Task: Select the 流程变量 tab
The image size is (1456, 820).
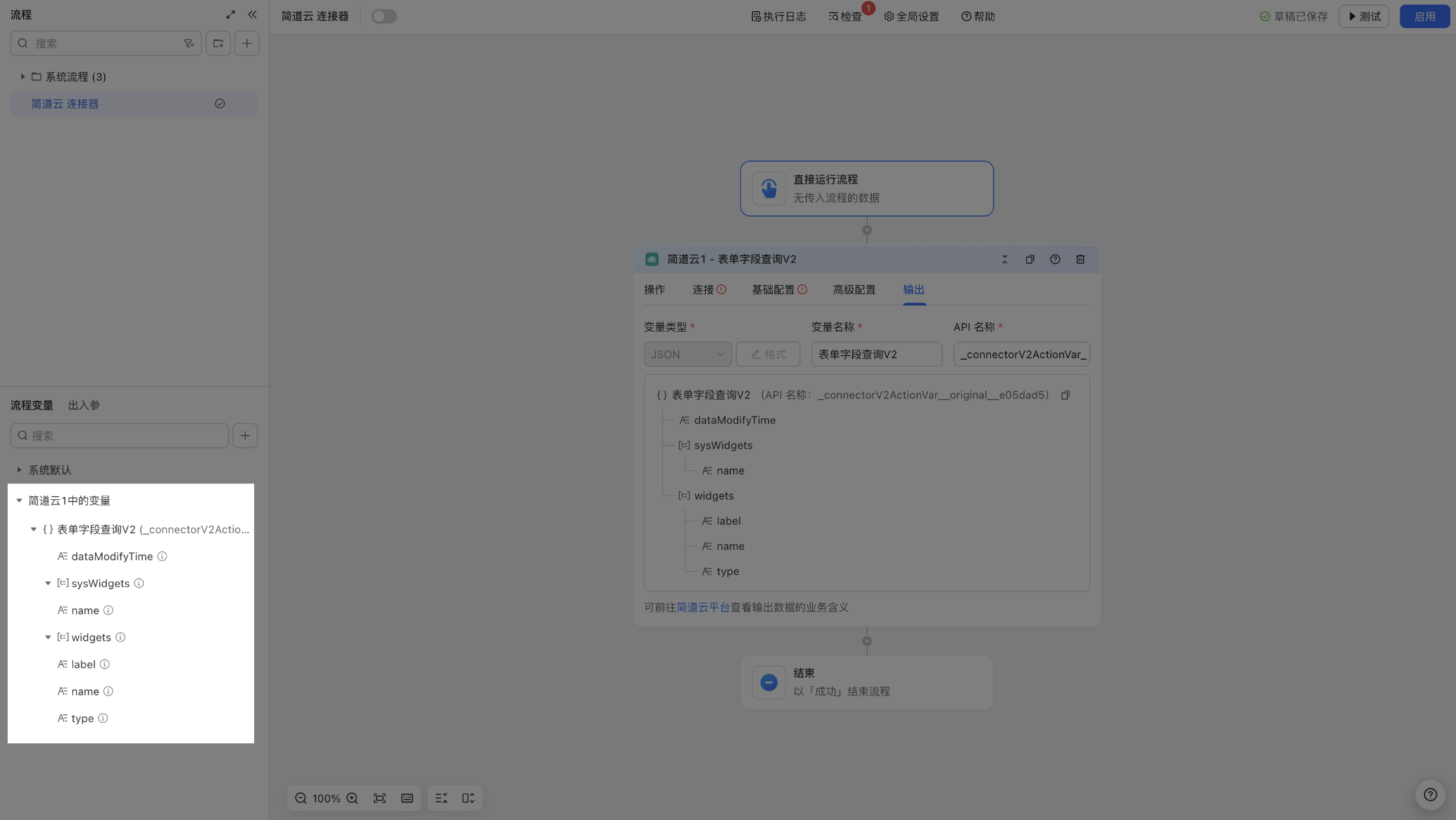Action: 32,405
